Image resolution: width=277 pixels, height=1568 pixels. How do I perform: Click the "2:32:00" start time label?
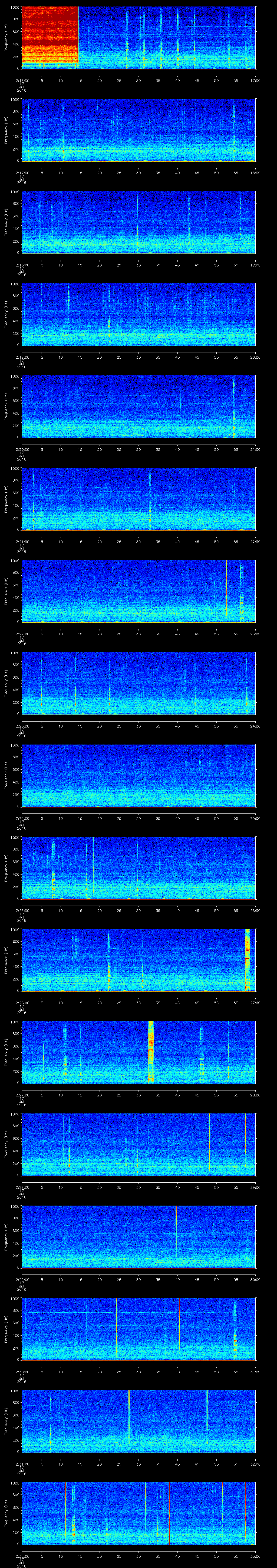pyautogui.click(x=22, y=1556)
